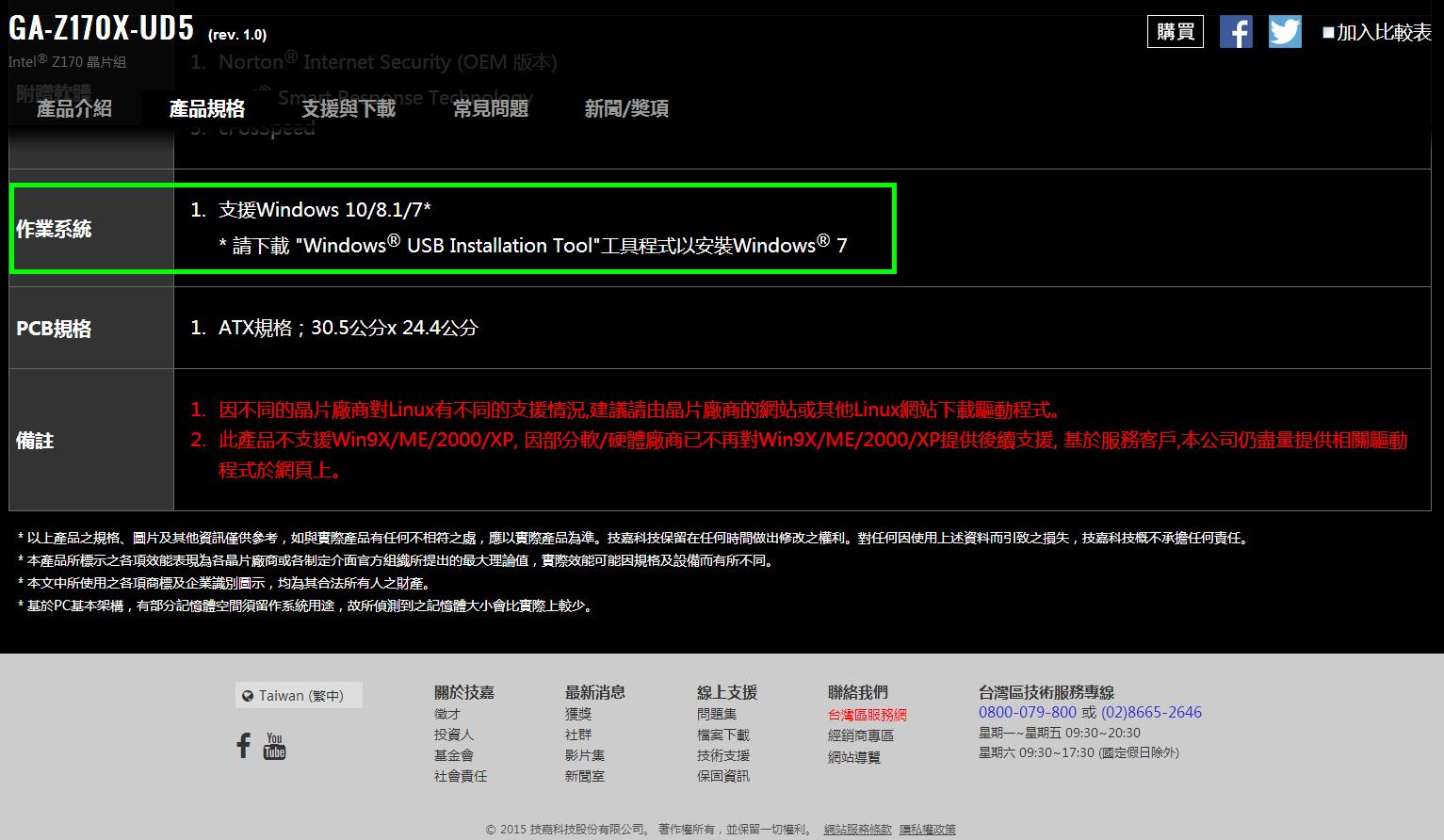Click the red Linux driver note
Image resolution: width=1444 pixels, height=840 pixels.
(641, 410)
